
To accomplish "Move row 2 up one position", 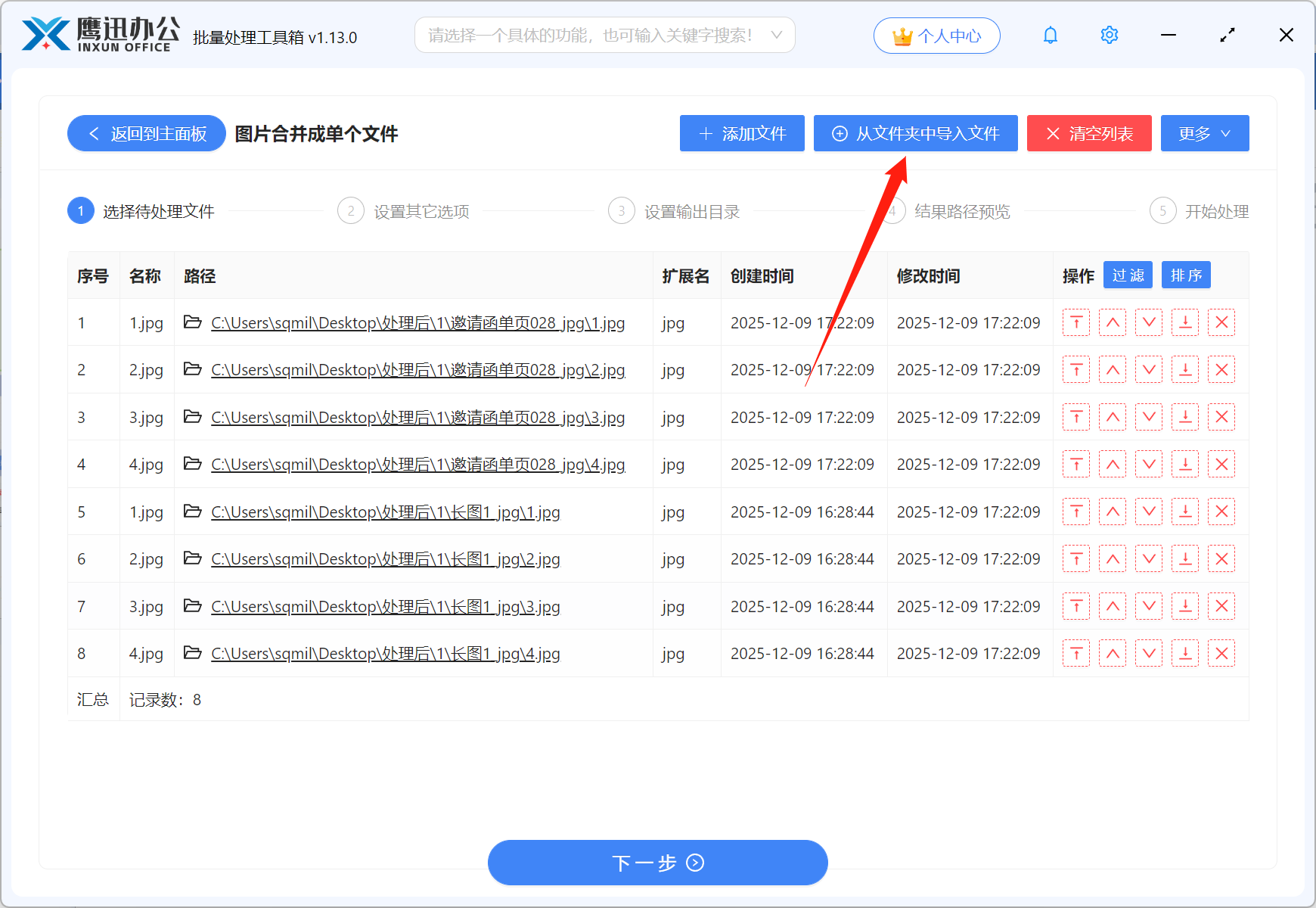I will click(x=1112, y=369).
